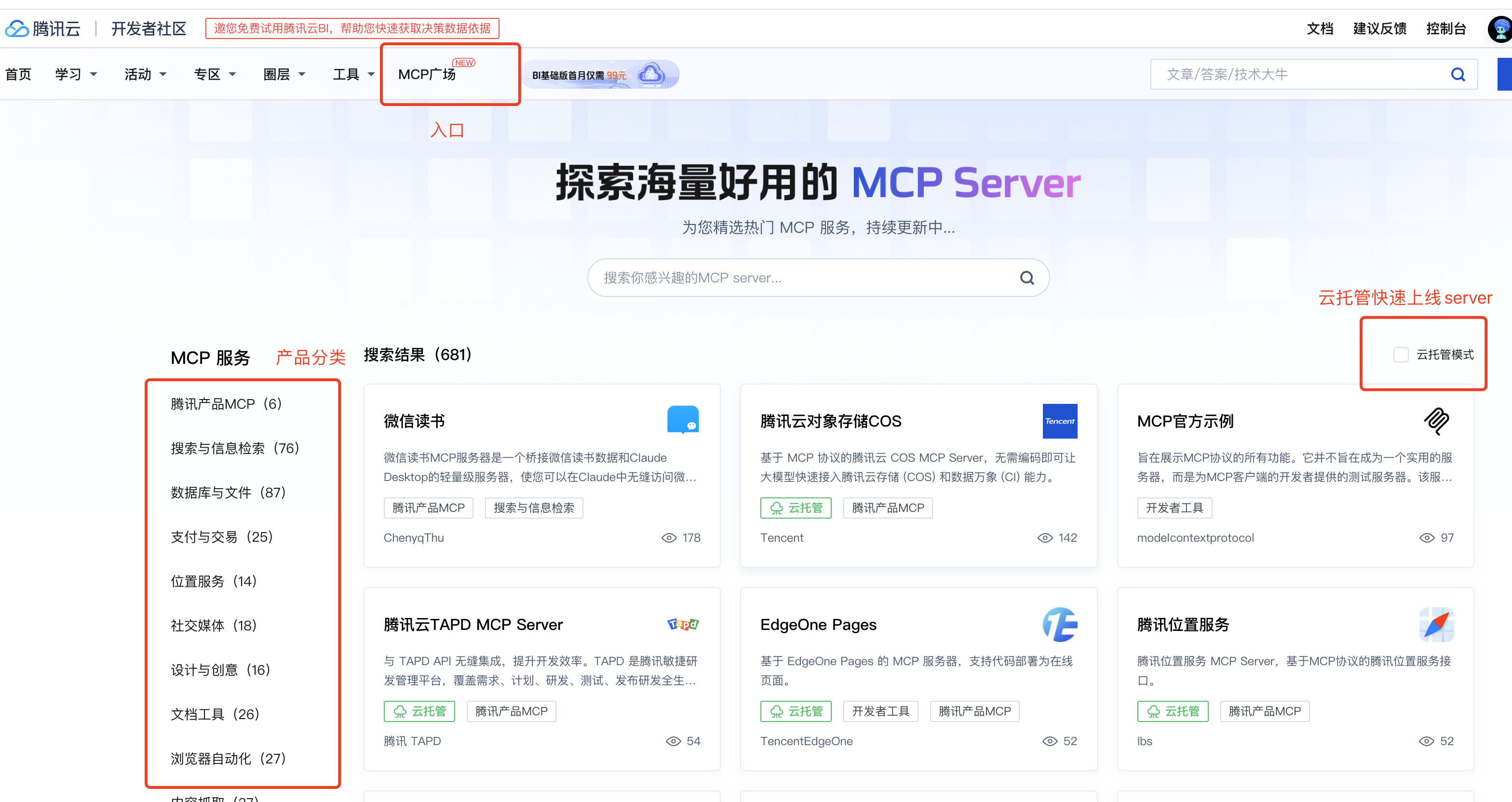Viewport: 1512px width, 802px height.
Task: Click the blue button at header's right edge
Action: pos(1504,75)
